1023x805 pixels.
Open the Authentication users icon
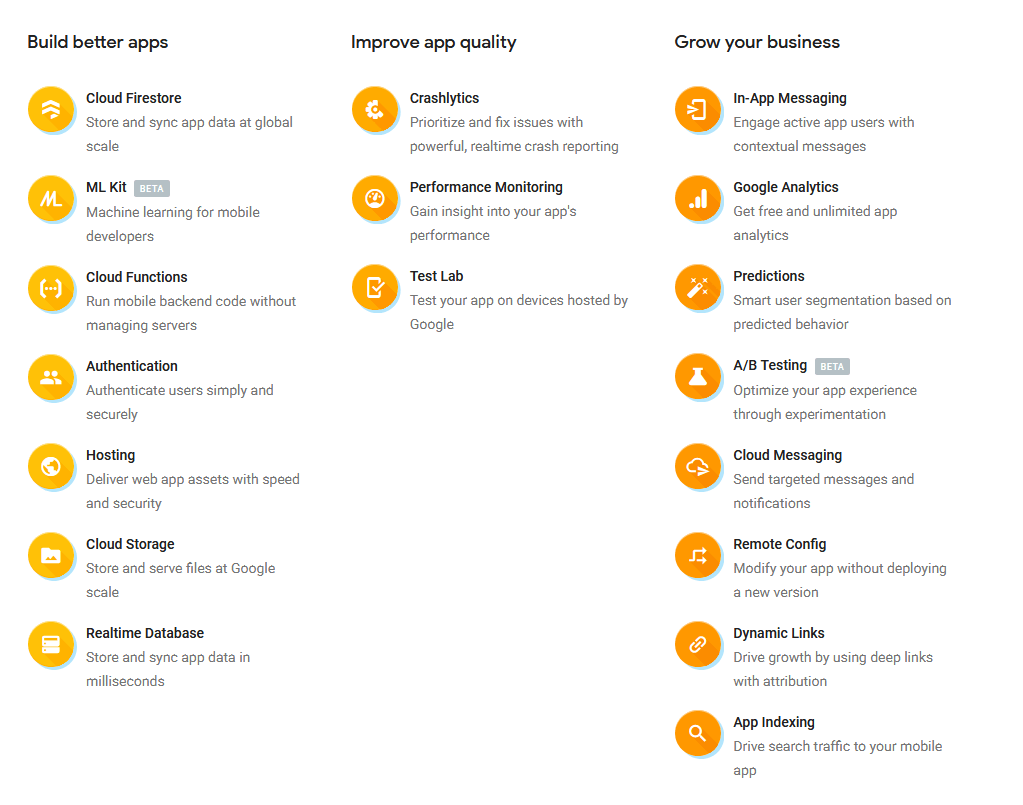click(x=51, y=377)
